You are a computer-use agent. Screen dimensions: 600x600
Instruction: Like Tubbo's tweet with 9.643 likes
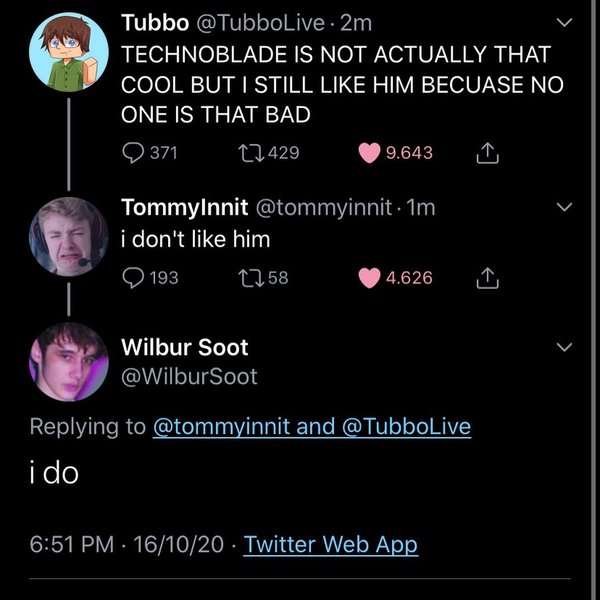[x=370, y=153]
